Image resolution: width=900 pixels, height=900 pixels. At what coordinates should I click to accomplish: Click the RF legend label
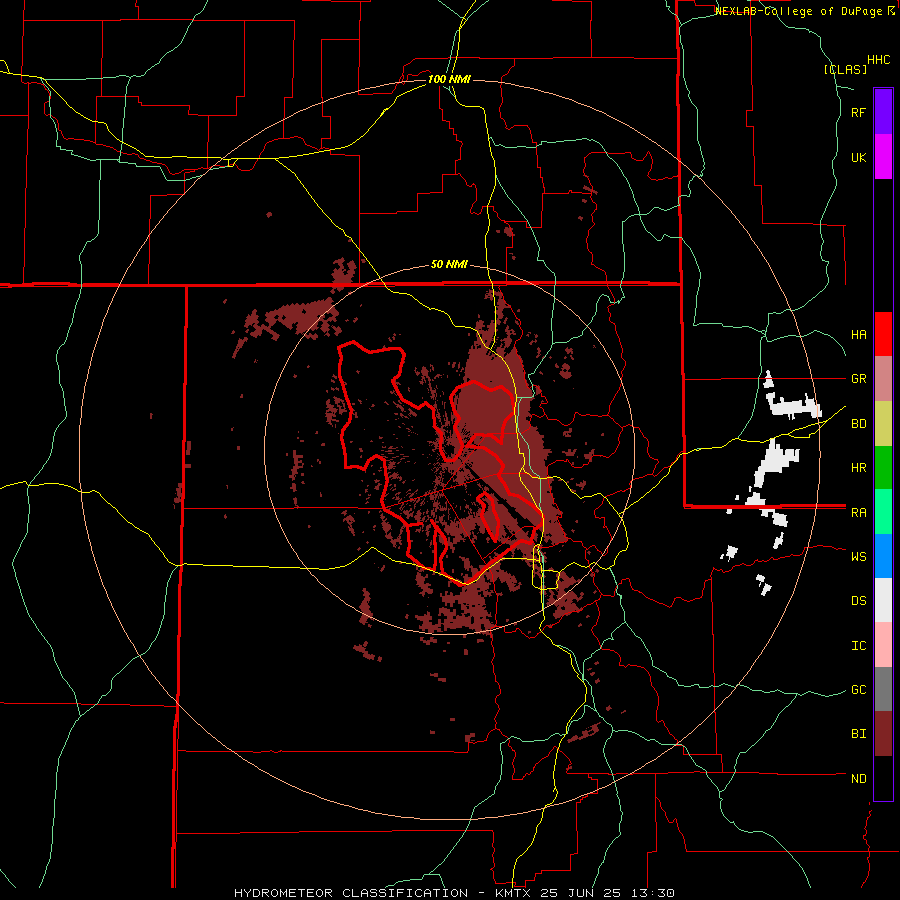(858, 112)
